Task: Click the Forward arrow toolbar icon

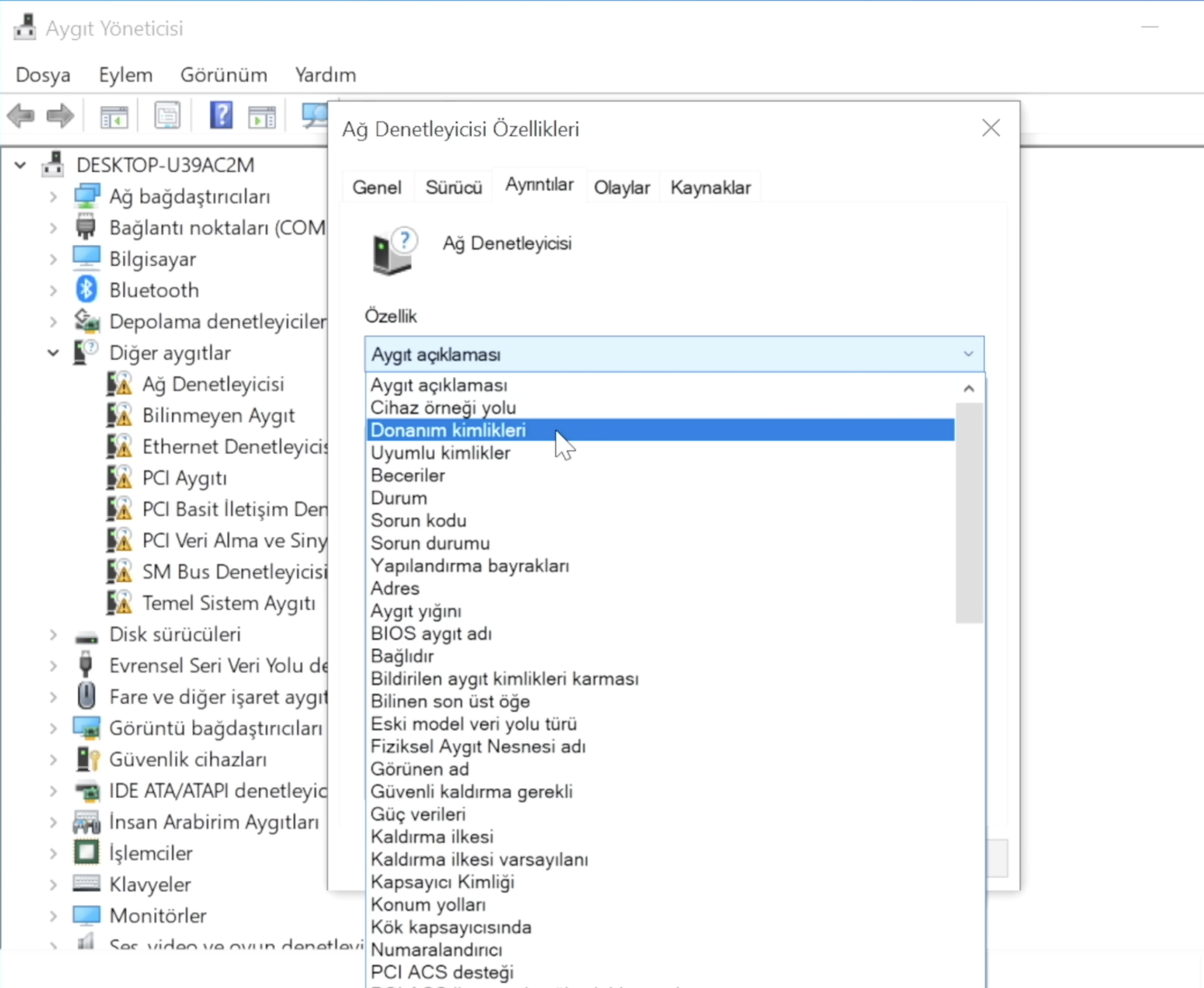Action: pos(60,115)
